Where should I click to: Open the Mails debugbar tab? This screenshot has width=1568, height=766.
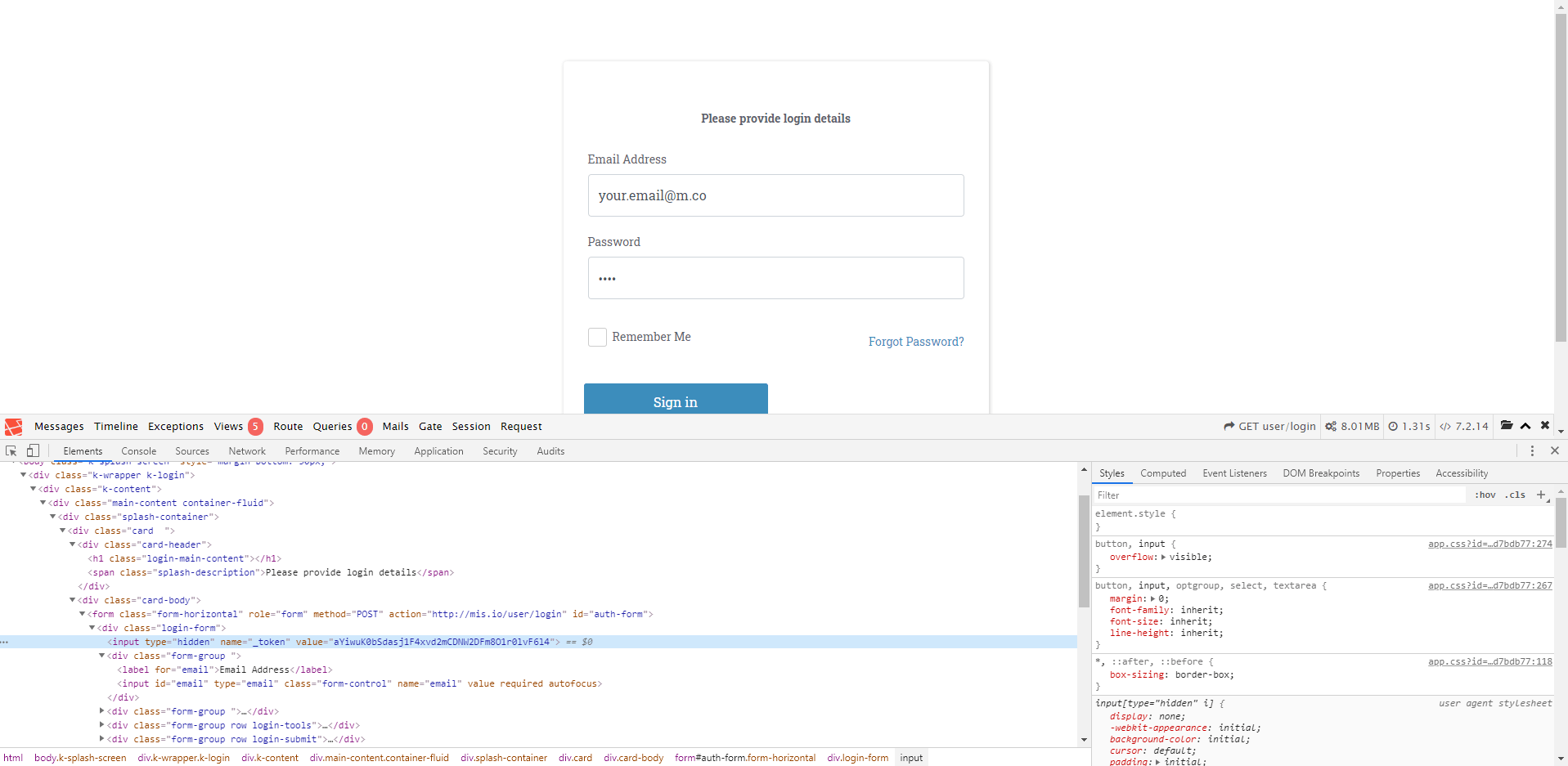395,426
